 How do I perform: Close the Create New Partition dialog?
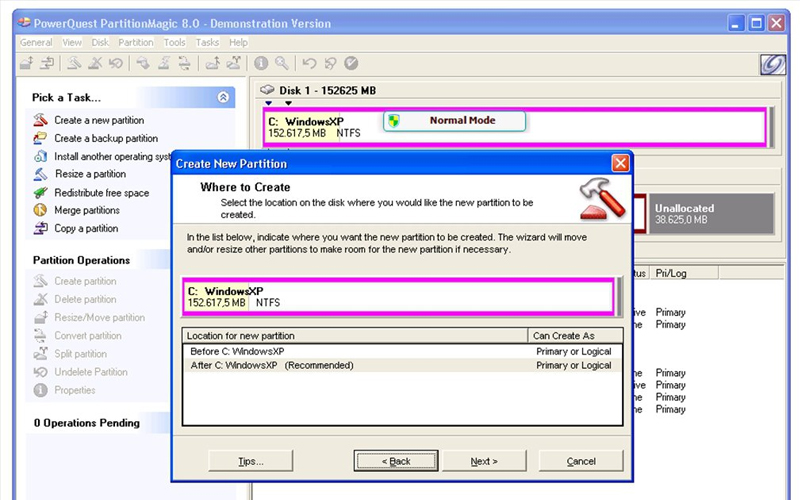click(x=620, y=163)
